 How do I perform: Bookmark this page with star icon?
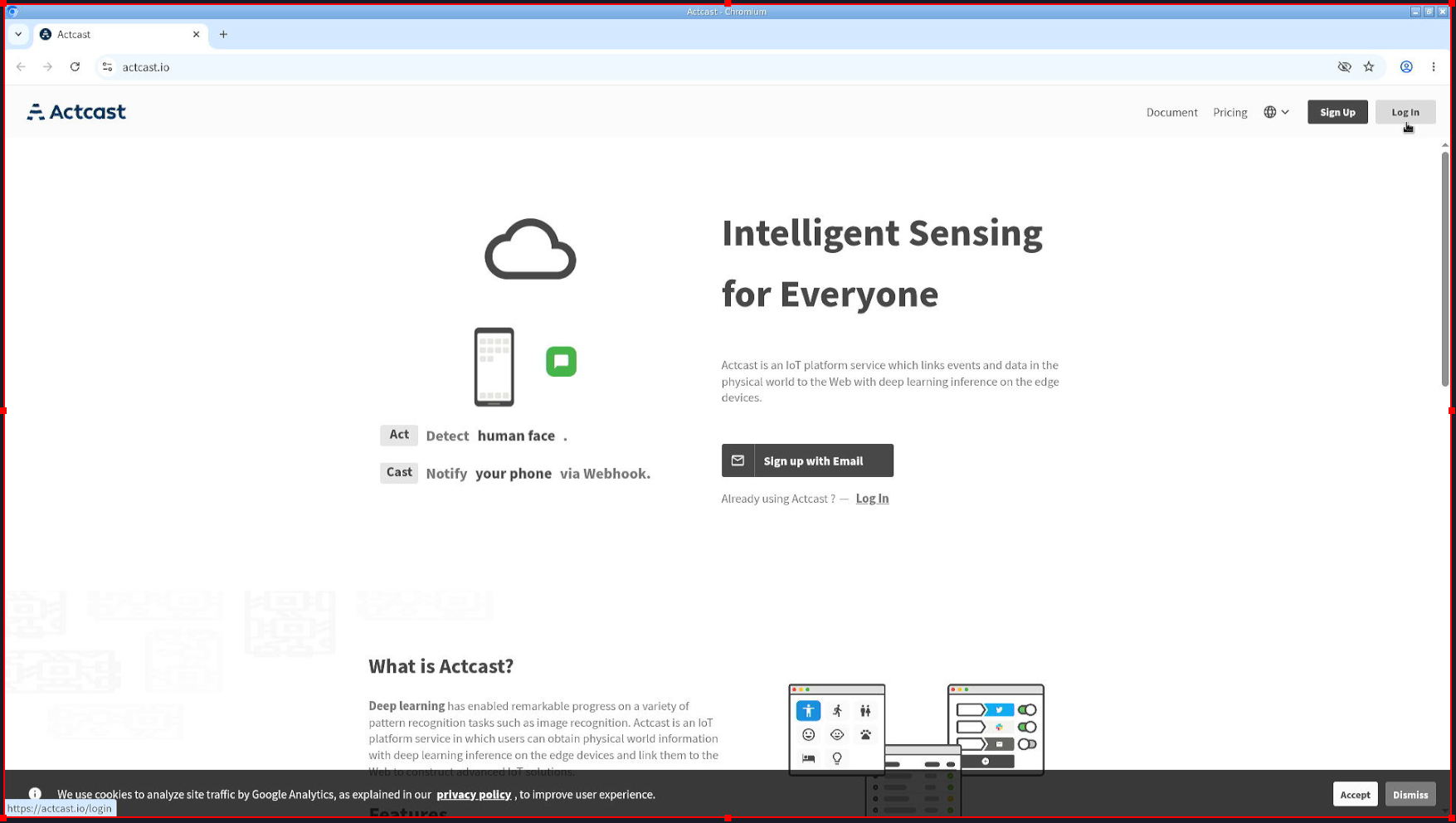1369,67
